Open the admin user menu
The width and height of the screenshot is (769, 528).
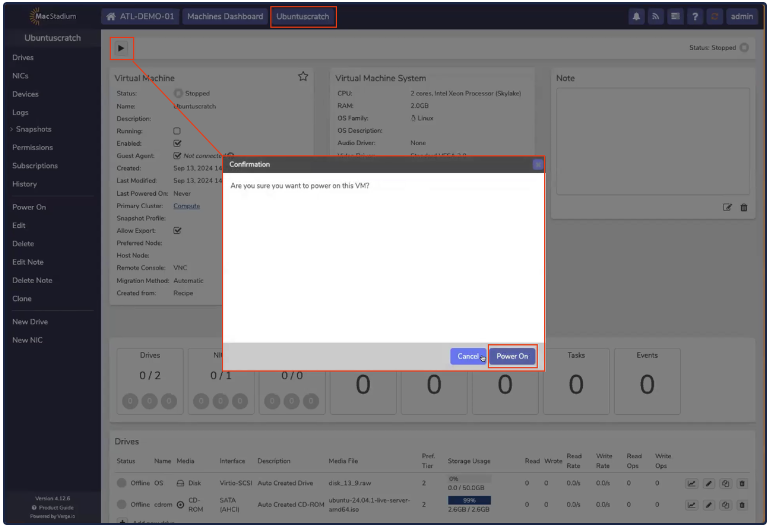click(x=741, y=16)
